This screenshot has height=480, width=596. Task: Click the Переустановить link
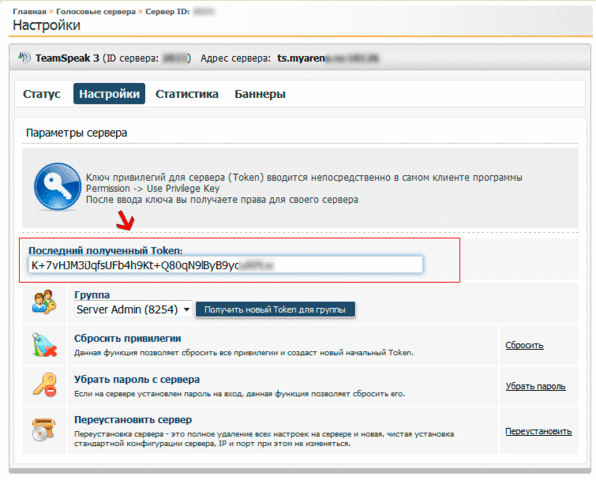538,431
